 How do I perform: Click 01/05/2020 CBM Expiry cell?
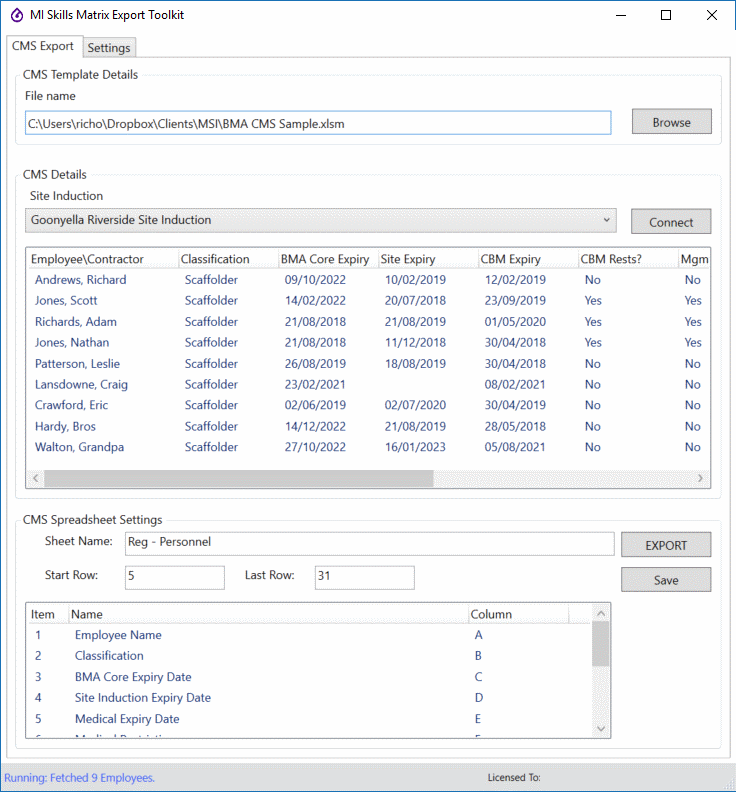(515, 322)
